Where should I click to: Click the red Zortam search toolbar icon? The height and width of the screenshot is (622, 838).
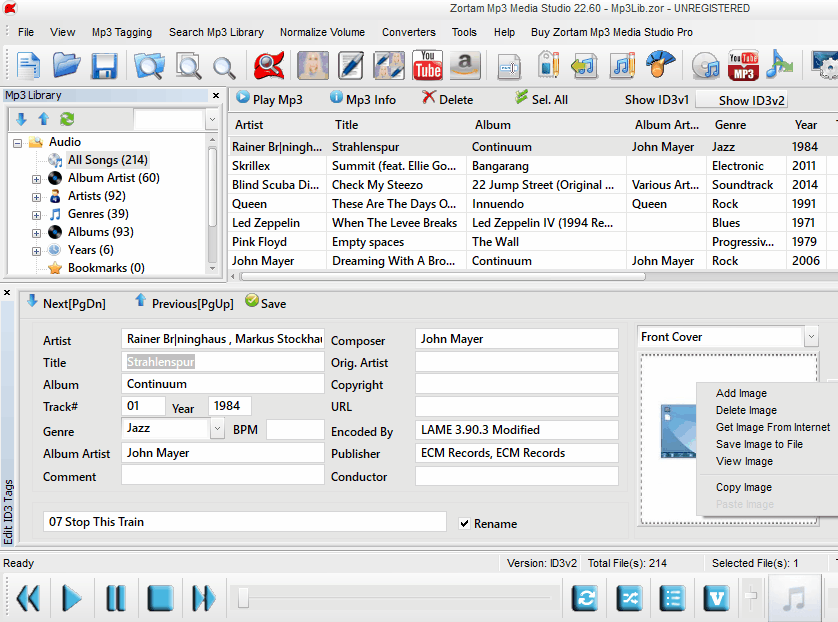point(269,66)
